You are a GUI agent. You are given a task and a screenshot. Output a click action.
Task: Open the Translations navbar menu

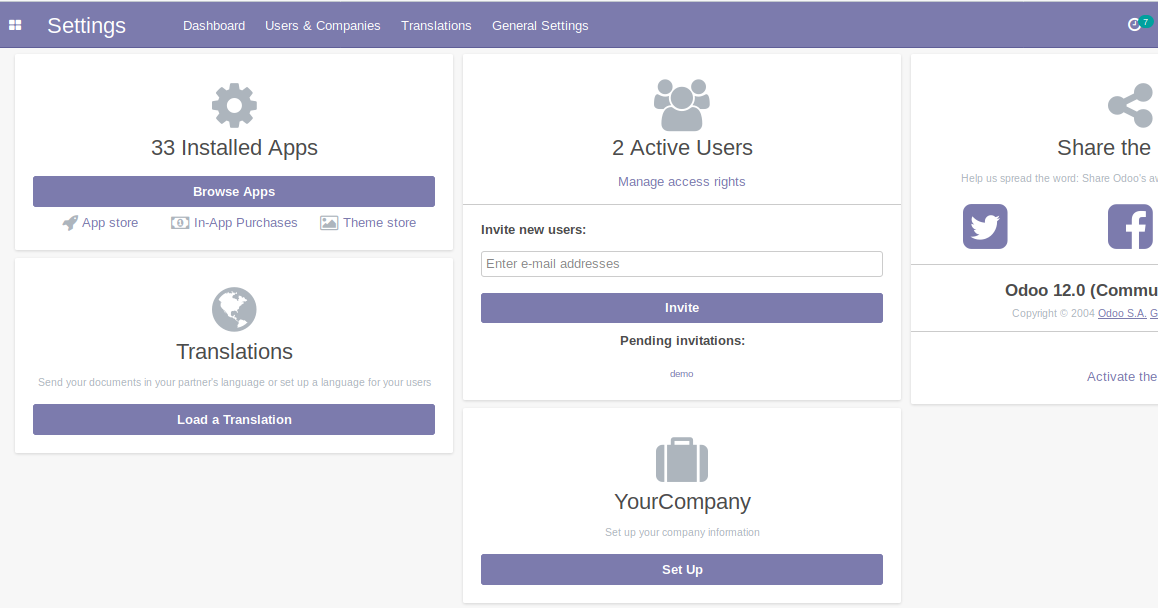click(x=436, y=25)
